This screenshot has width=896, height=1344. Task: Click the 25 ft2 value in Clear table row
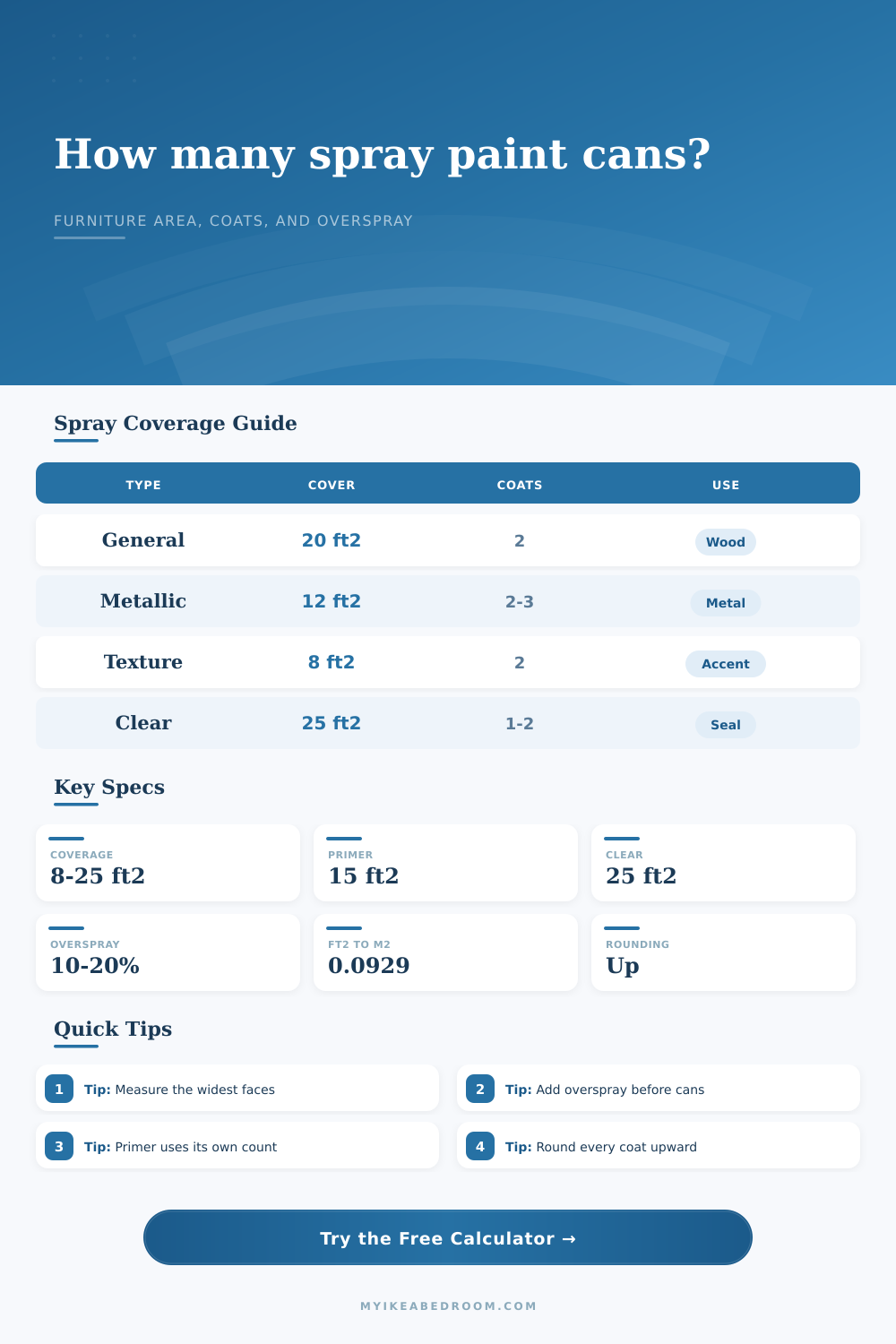click(x=332, y=723)
